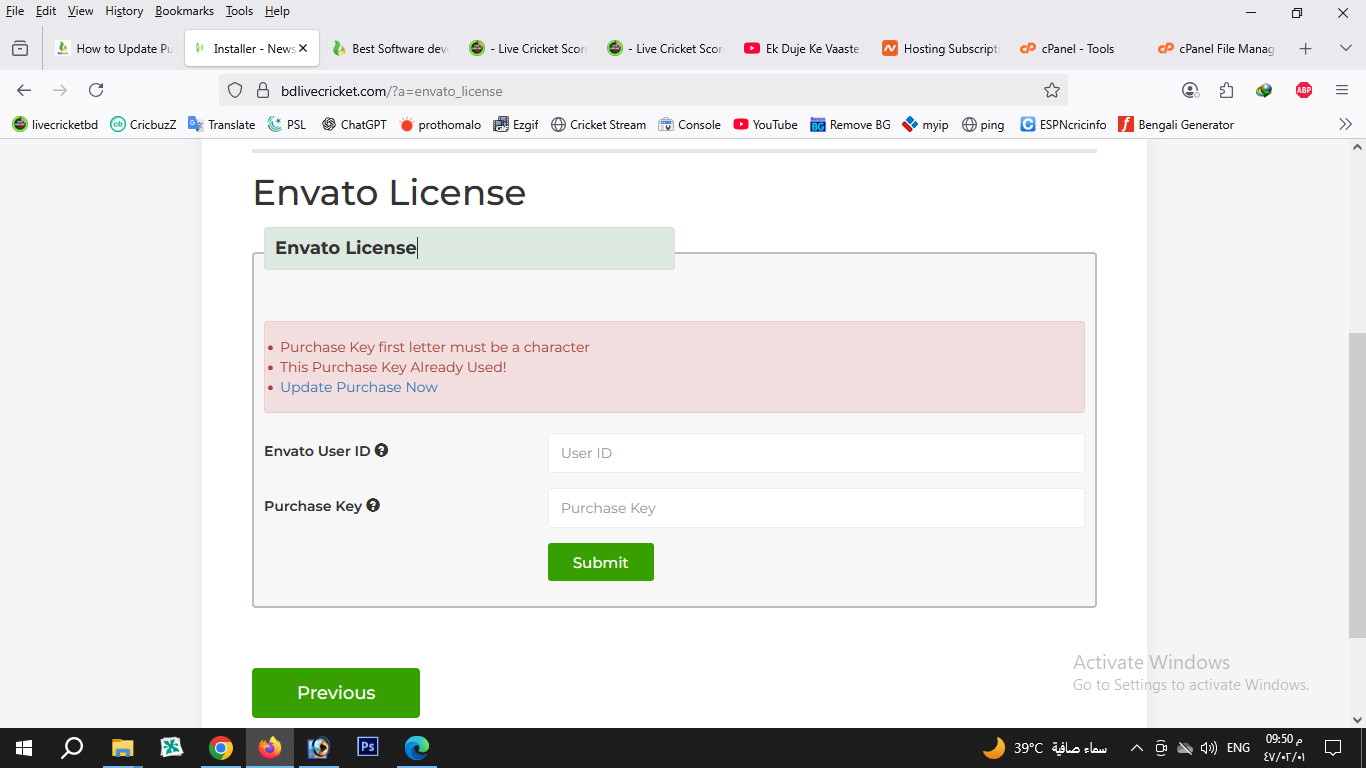
Task: Click the Envato User ID field
Action: tap(816, 453)
